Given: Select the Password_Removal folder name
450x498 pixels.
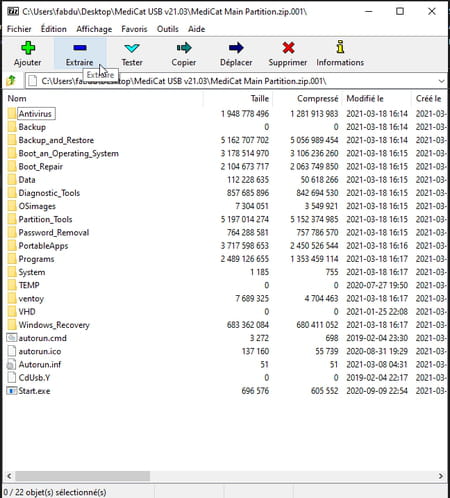Looking at the screenshot, I should [54, 232].
